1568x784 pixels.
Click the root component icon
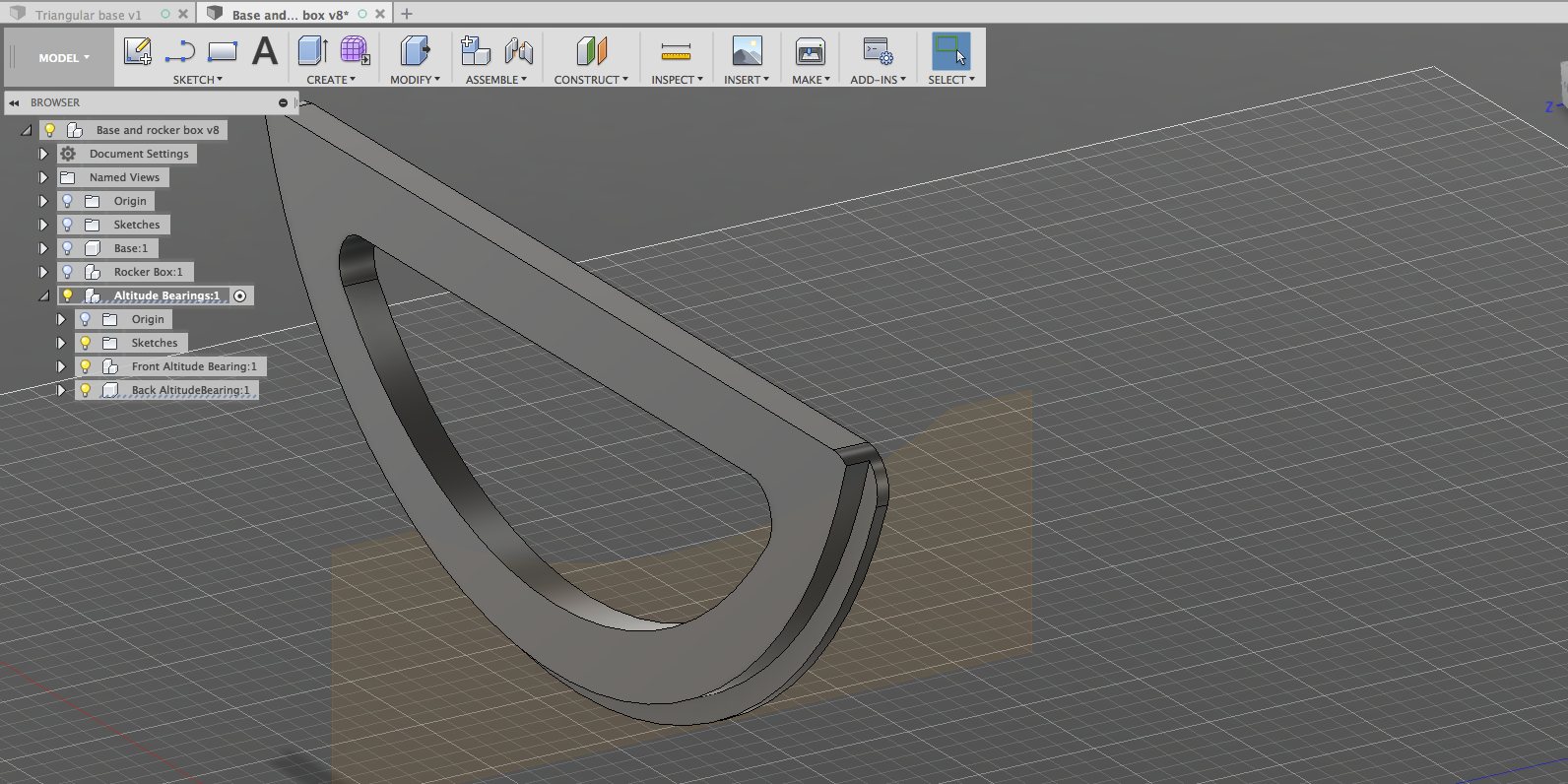point(74,130)
